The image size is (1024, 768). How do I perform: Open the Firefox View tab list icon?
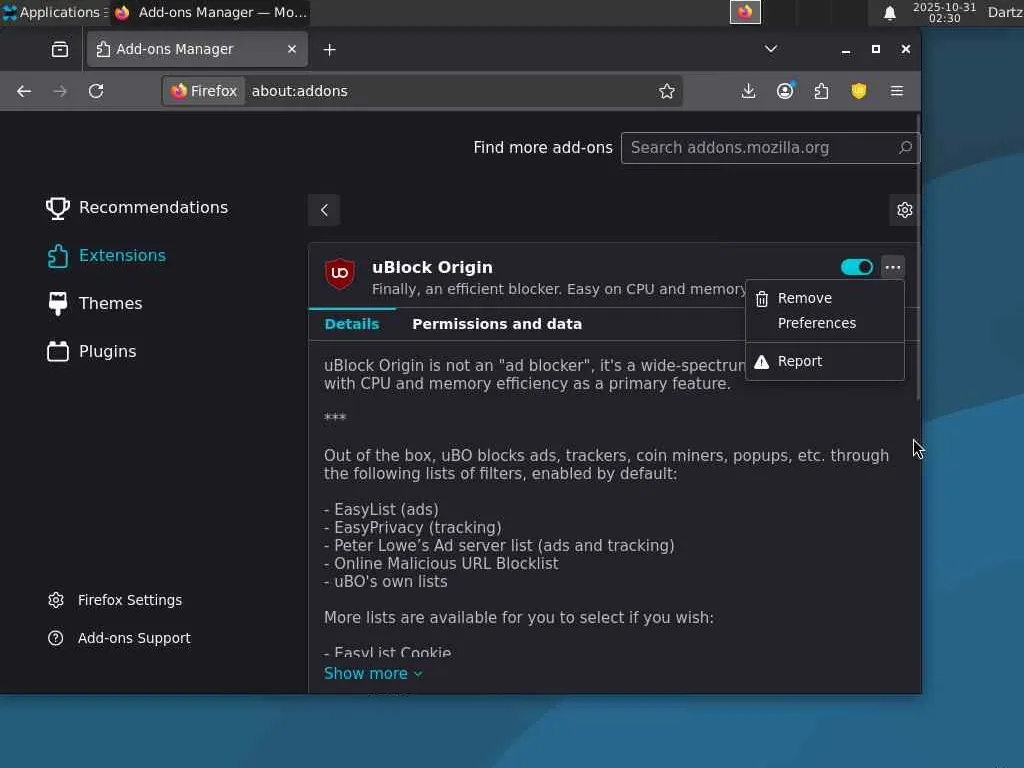(59, 50)
